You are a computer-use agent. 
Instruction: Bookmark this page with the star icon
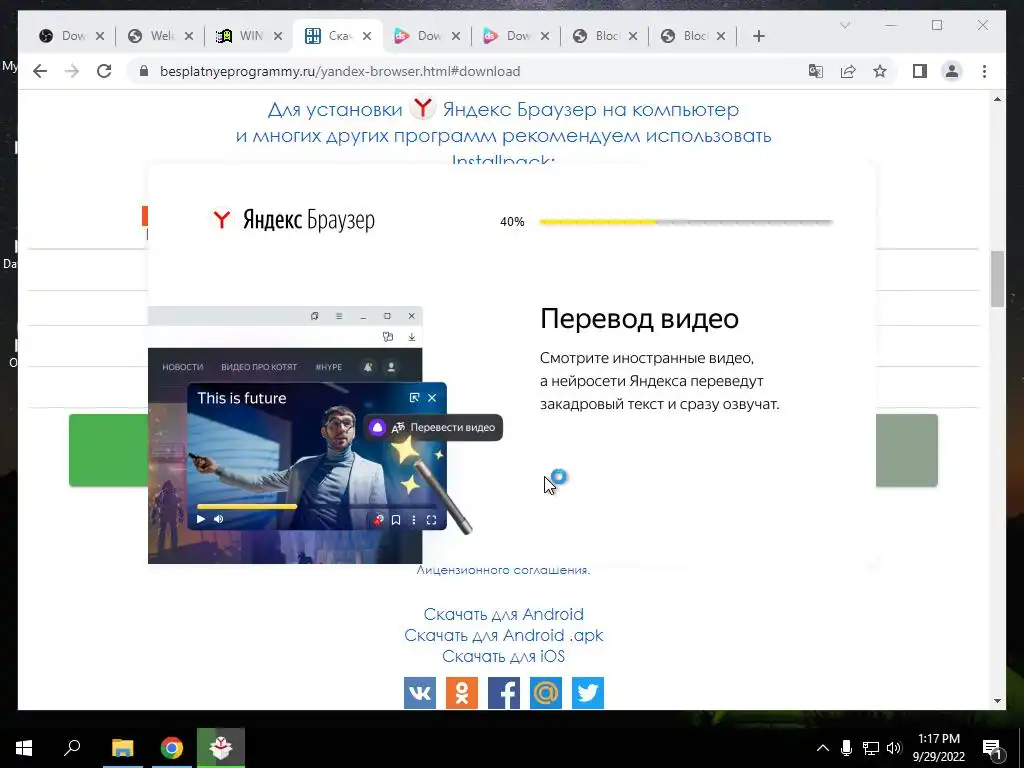[880, 71]
